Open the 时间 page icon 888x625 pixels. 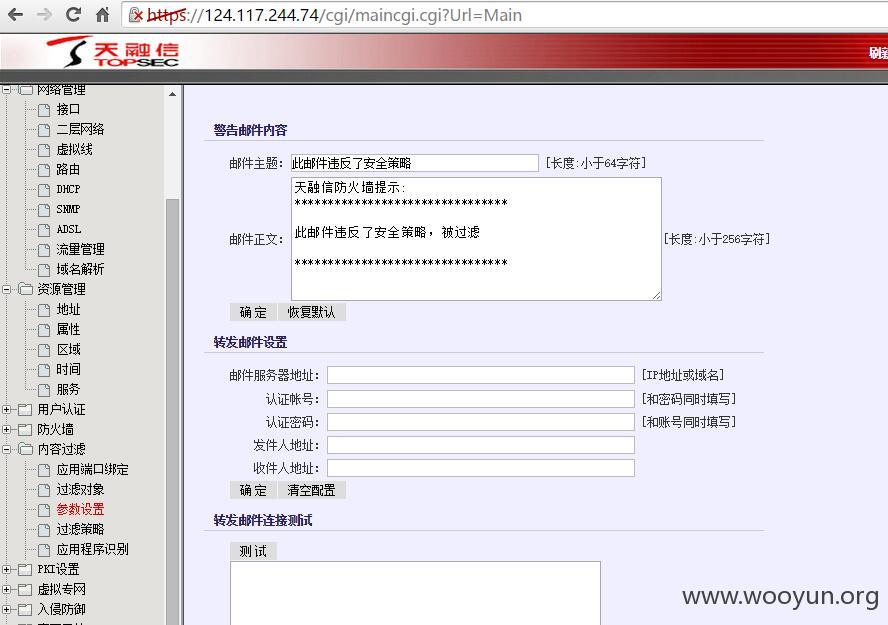44,370
